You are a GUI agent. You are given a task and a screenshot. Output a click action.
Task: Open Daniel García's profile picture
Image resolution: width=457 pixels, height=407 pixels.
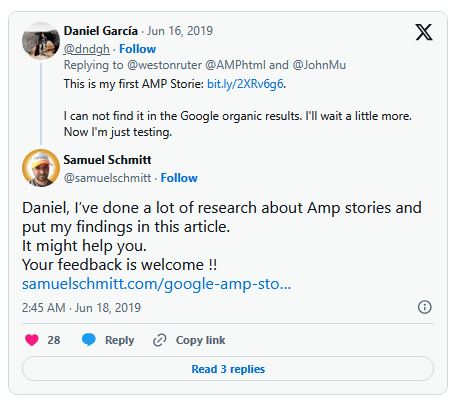click(x=41, y=41)
